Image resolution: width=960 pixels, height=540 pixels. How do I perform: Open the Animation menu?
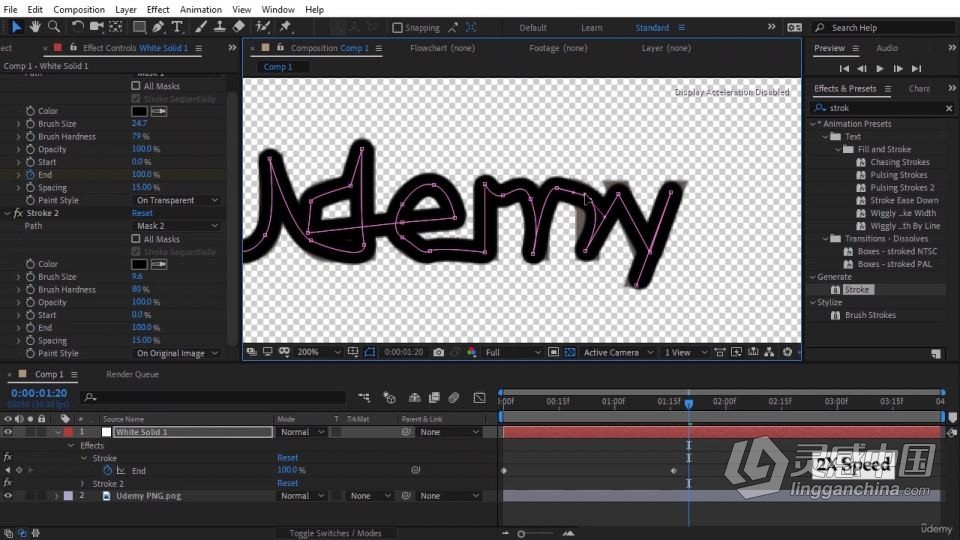201,9
